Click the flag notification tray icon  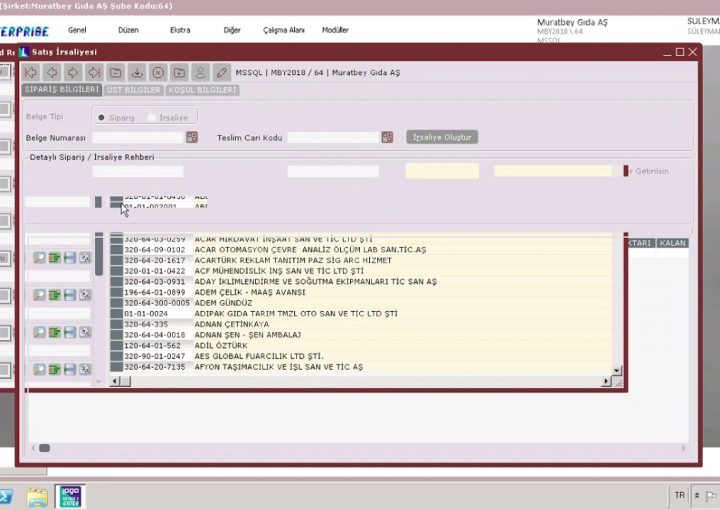click(x=710, y=496)
